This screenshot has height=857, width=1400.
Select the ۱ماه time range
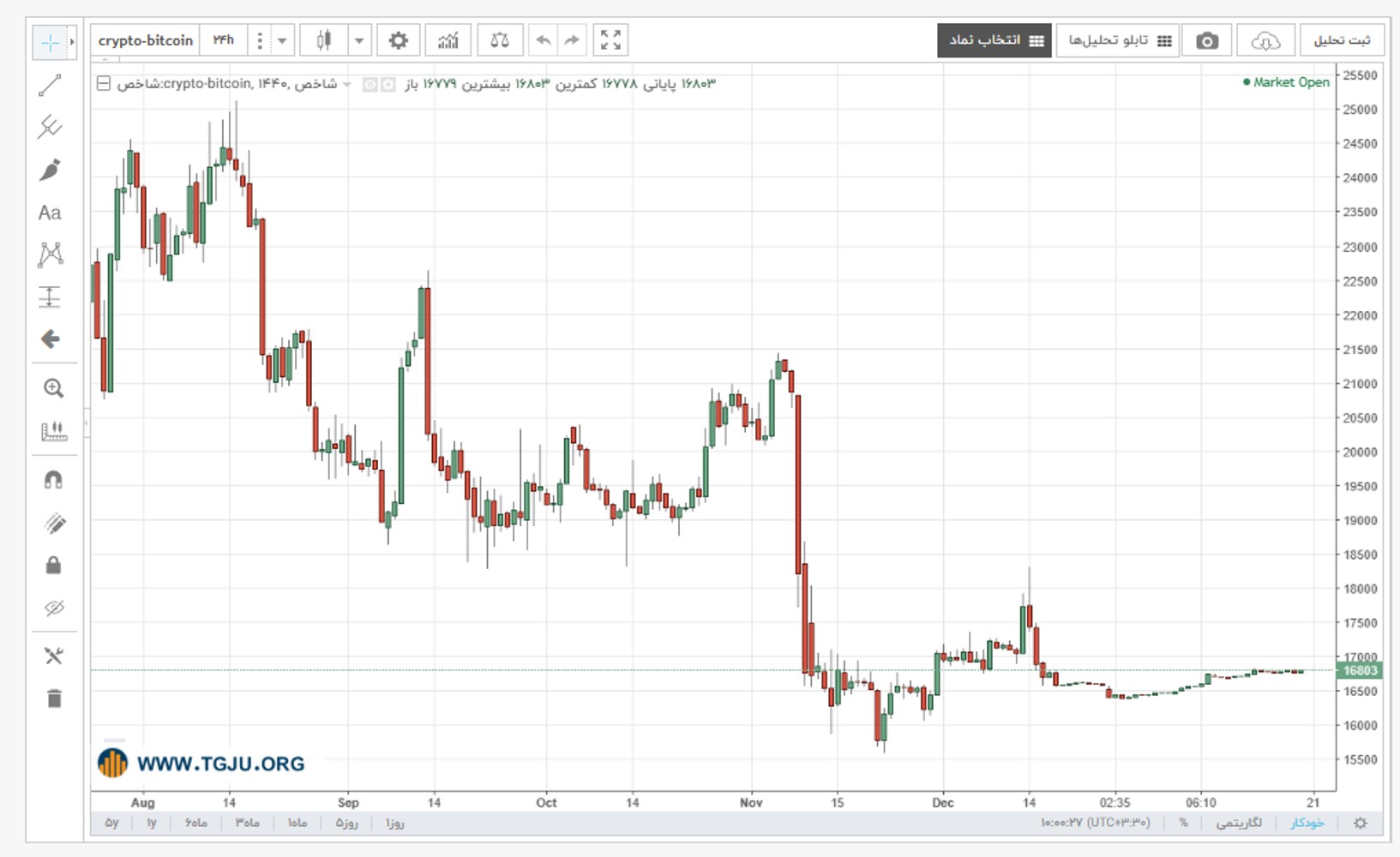297,823
